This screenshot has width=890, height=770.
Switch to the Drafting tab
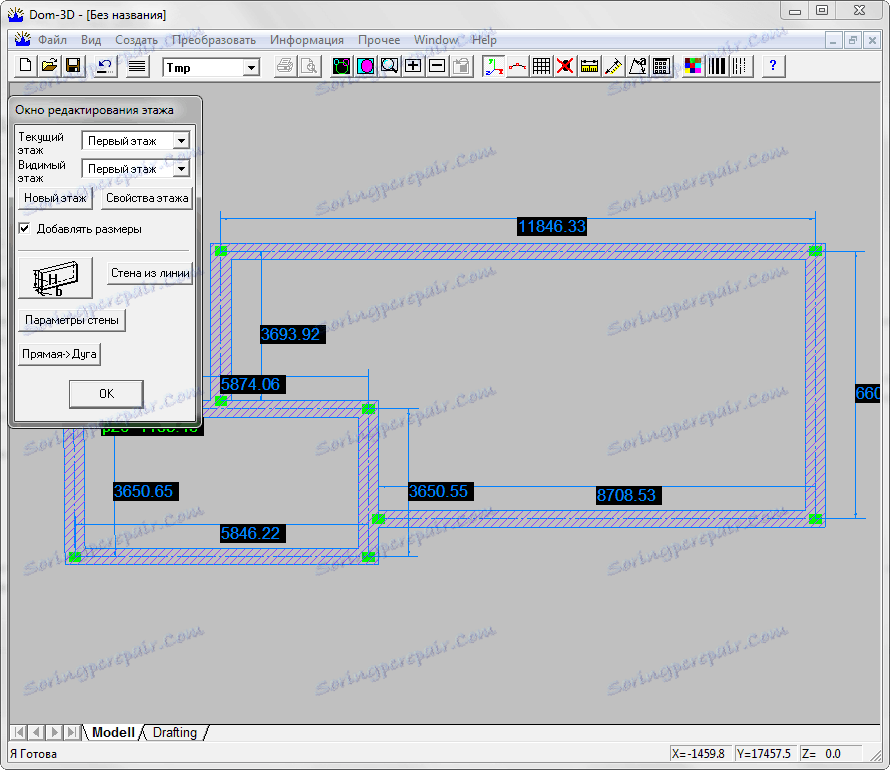(x=175, y=733)
